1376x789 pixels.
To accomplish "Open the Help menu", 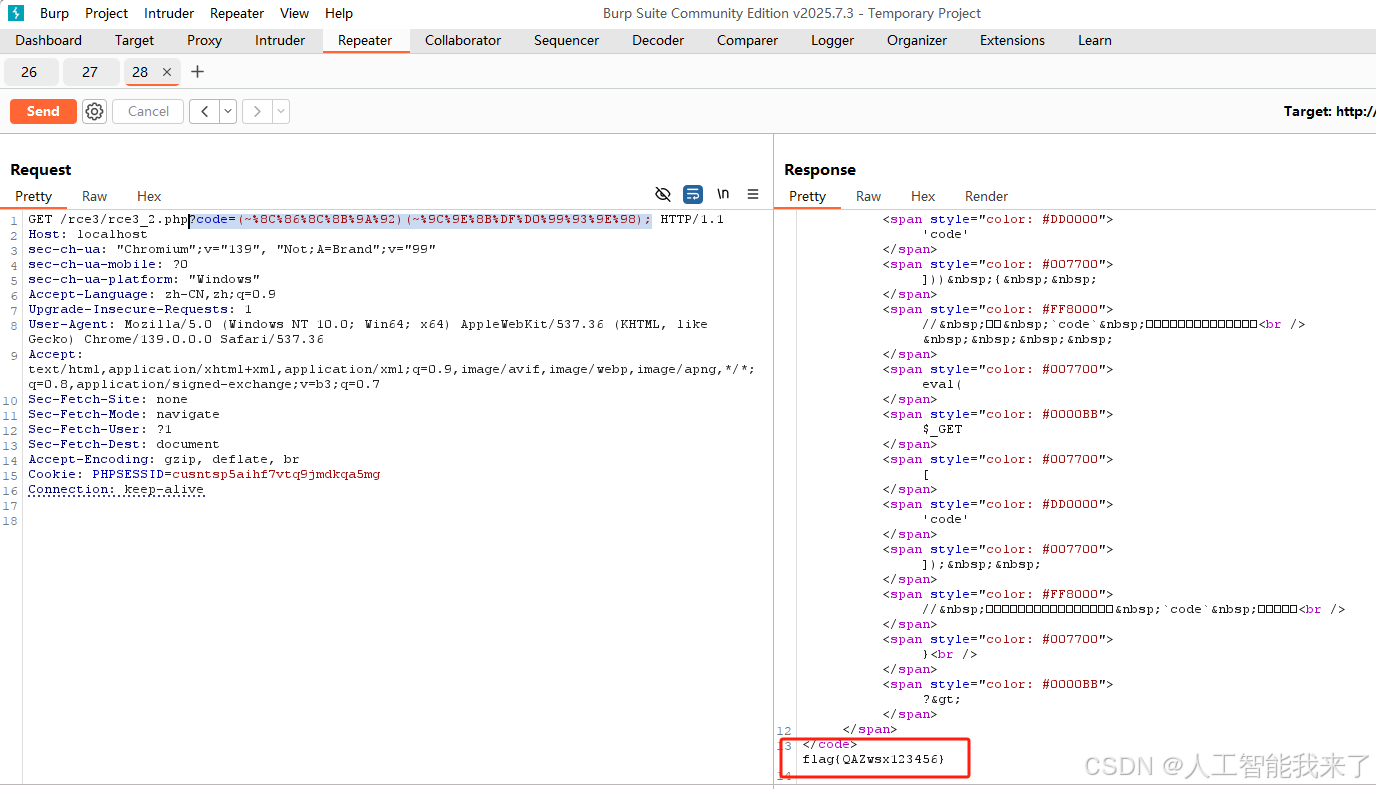I will [x=339, y=13].
